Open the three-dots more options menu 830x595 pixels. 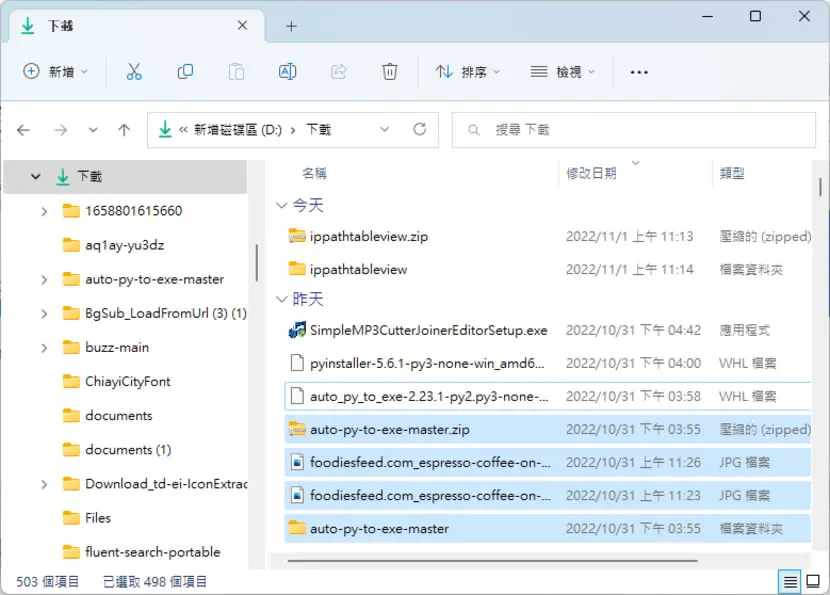coord(639,72)
